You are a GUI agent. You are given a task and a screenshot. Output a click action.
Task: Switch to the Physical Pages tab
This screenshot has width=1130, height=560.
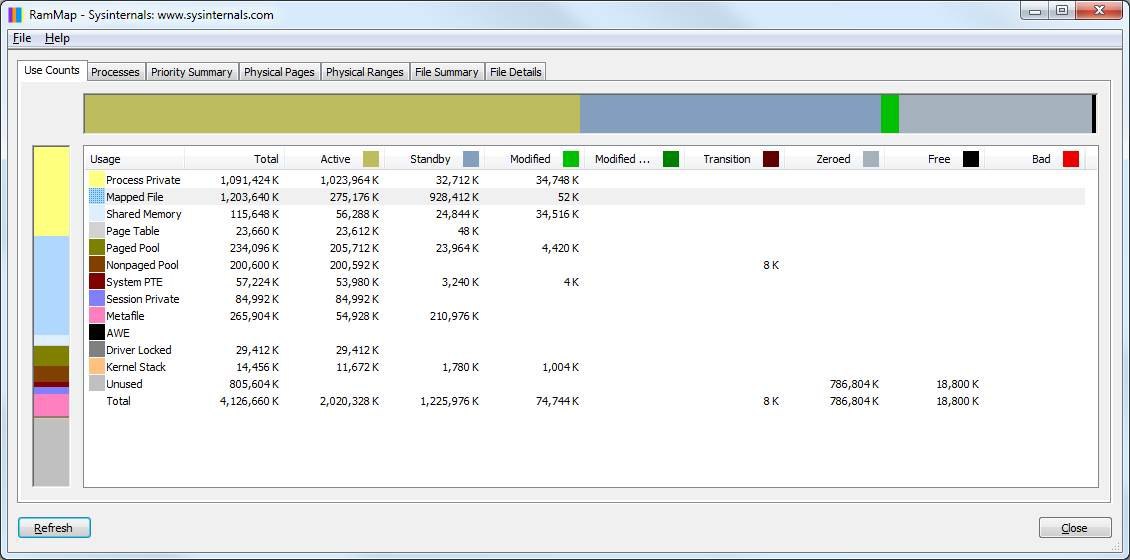pyautogui.click(x=279, y=72)
